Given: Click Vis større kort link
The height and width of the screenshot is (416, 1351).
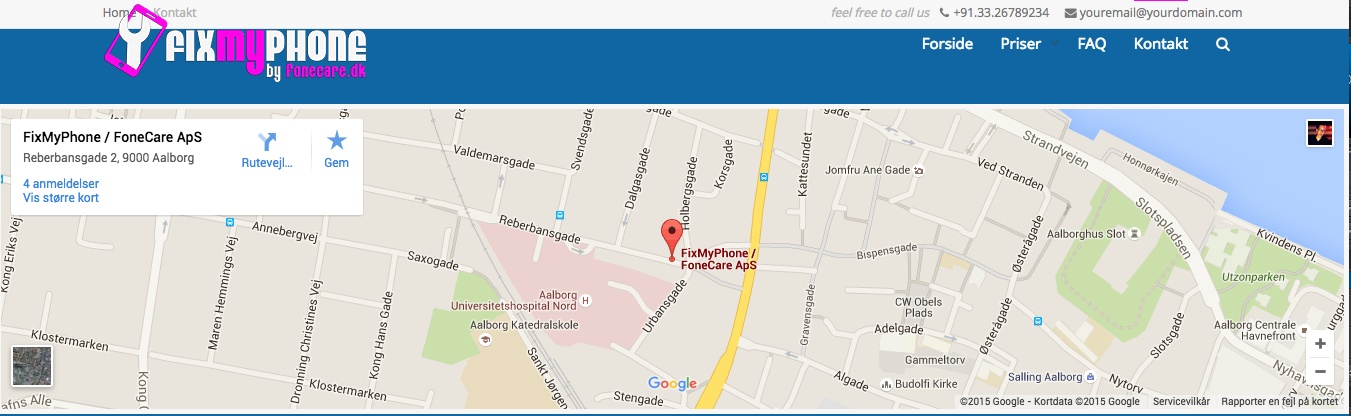Looking at the screenshot, I should coord(61,198).
